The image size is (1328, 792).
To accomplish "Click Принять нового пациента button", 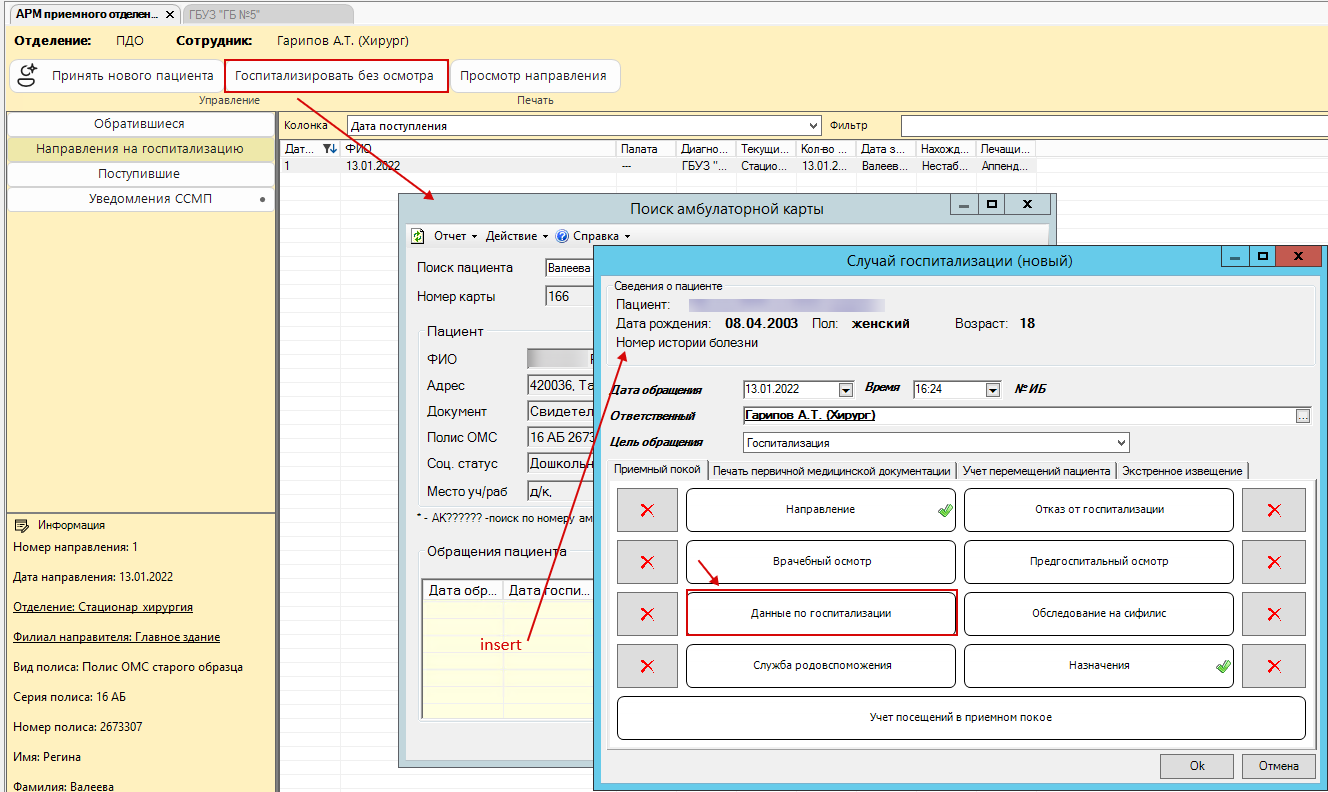I will pos(116,76).
